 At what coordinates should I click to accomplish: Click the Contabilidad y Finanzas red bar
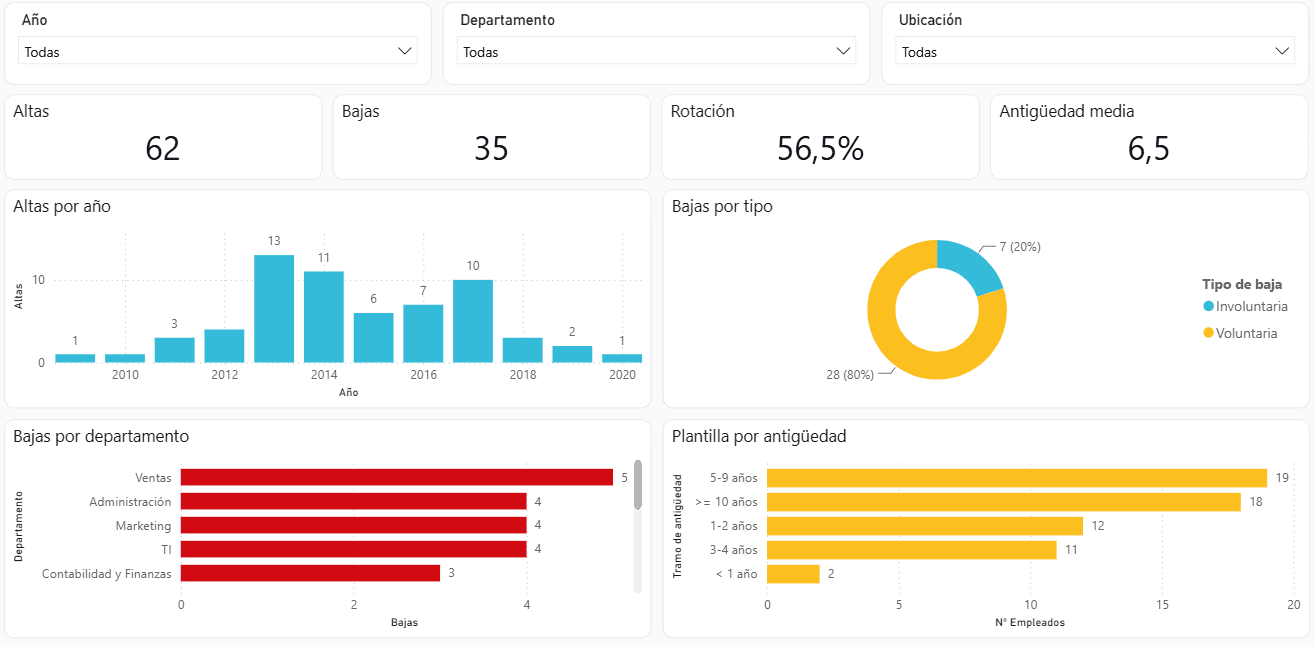[310, 573]
